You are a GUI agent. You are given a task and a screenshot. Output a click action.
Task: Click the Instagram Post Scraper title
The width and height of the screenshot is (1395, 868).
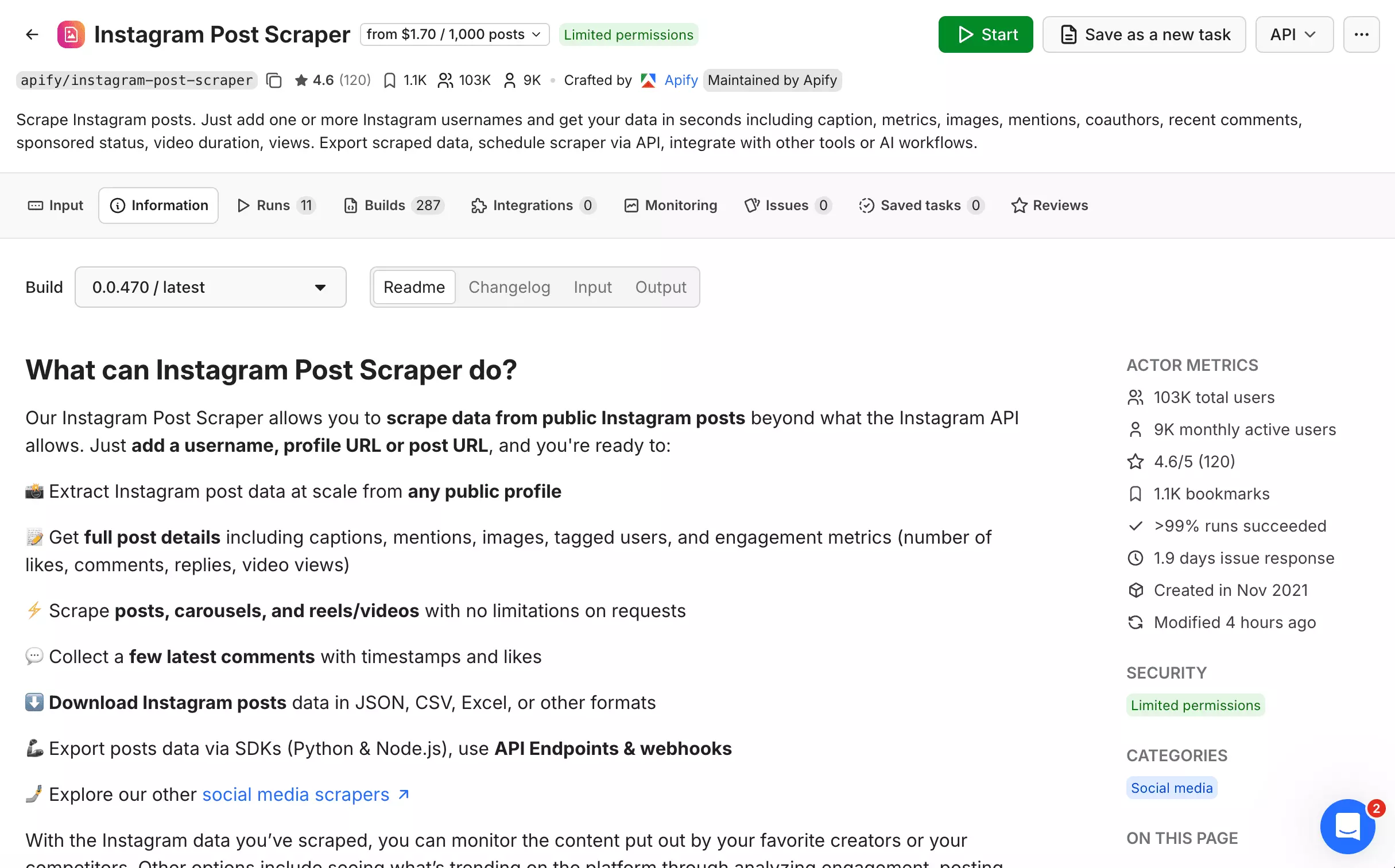coord(222,34)
